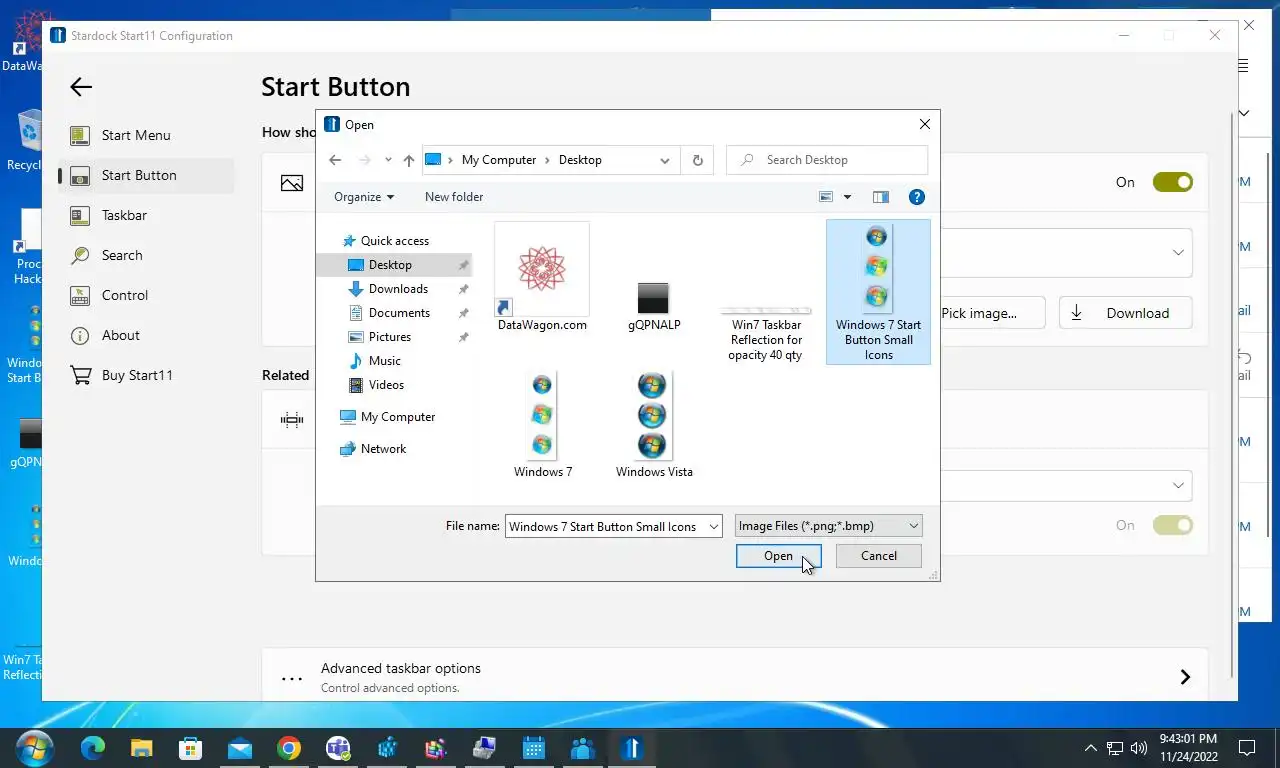This screenshot has width=1280, height=768.
Task: Select the Start Button sidebar item
Action: pyautogui.click(x=146, y=175)
